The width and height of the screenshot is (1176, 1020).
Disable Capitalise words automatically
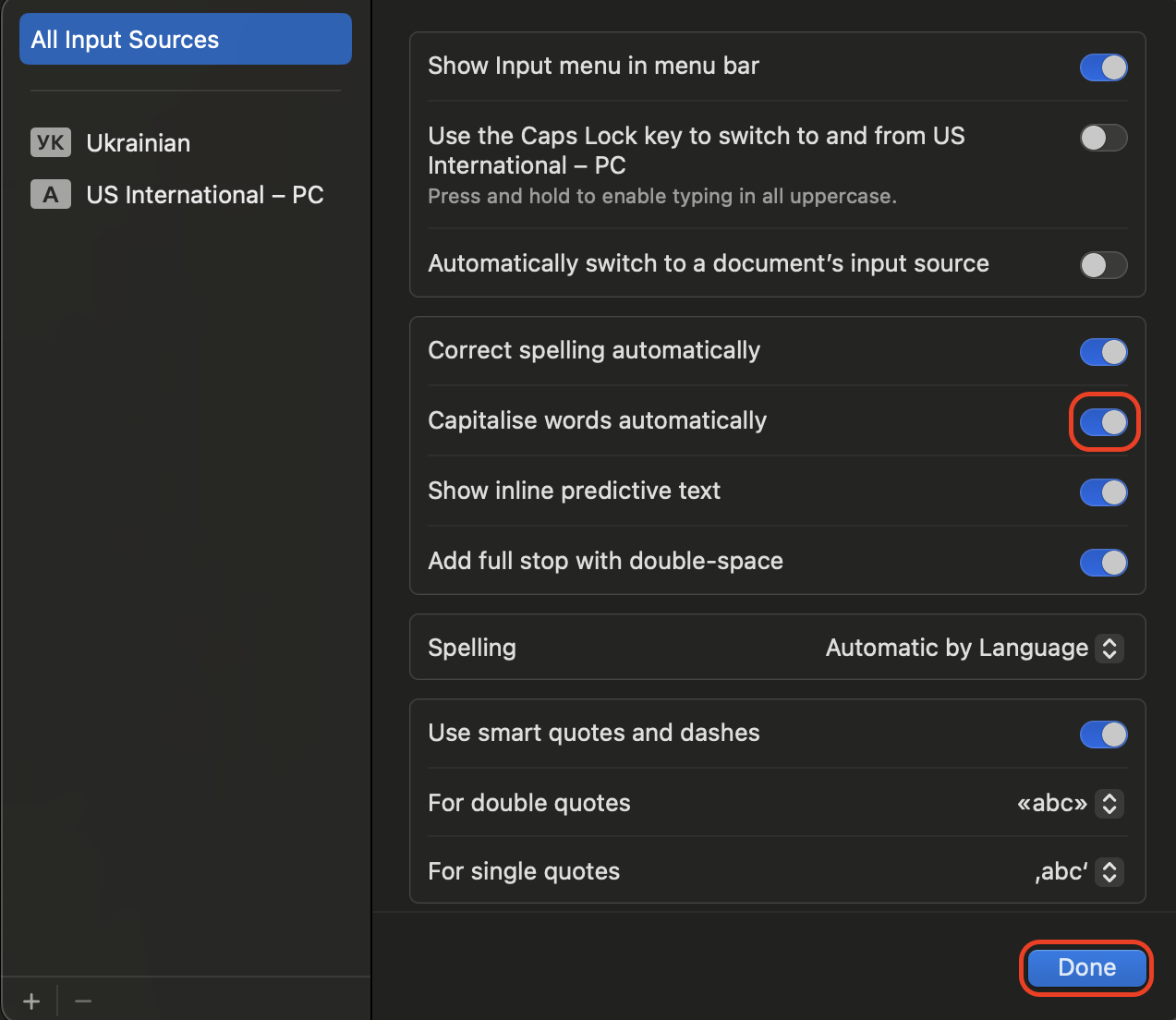1104,422
